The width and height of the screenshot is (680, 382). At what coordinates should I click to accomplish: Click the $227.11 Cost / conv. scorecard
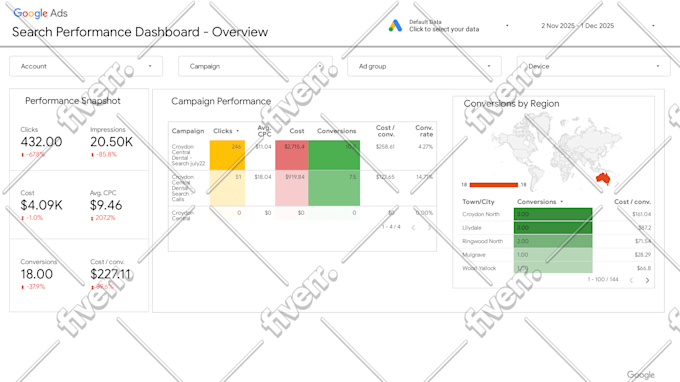click(x=110, y=274)
